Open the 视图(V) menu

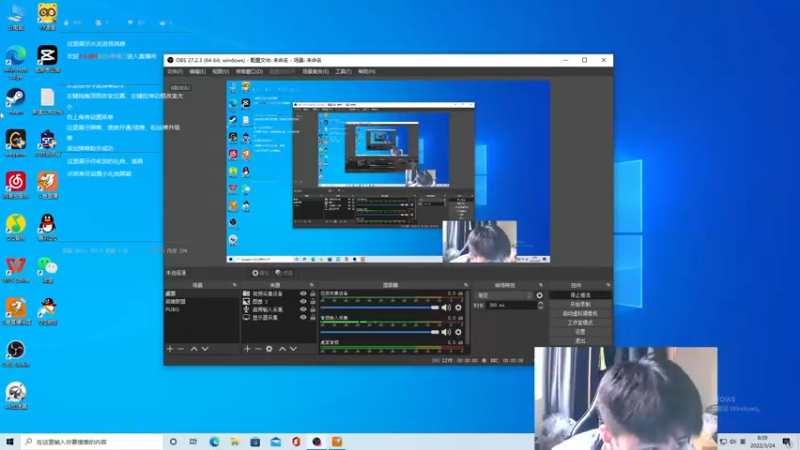click(x=220, y=72)
